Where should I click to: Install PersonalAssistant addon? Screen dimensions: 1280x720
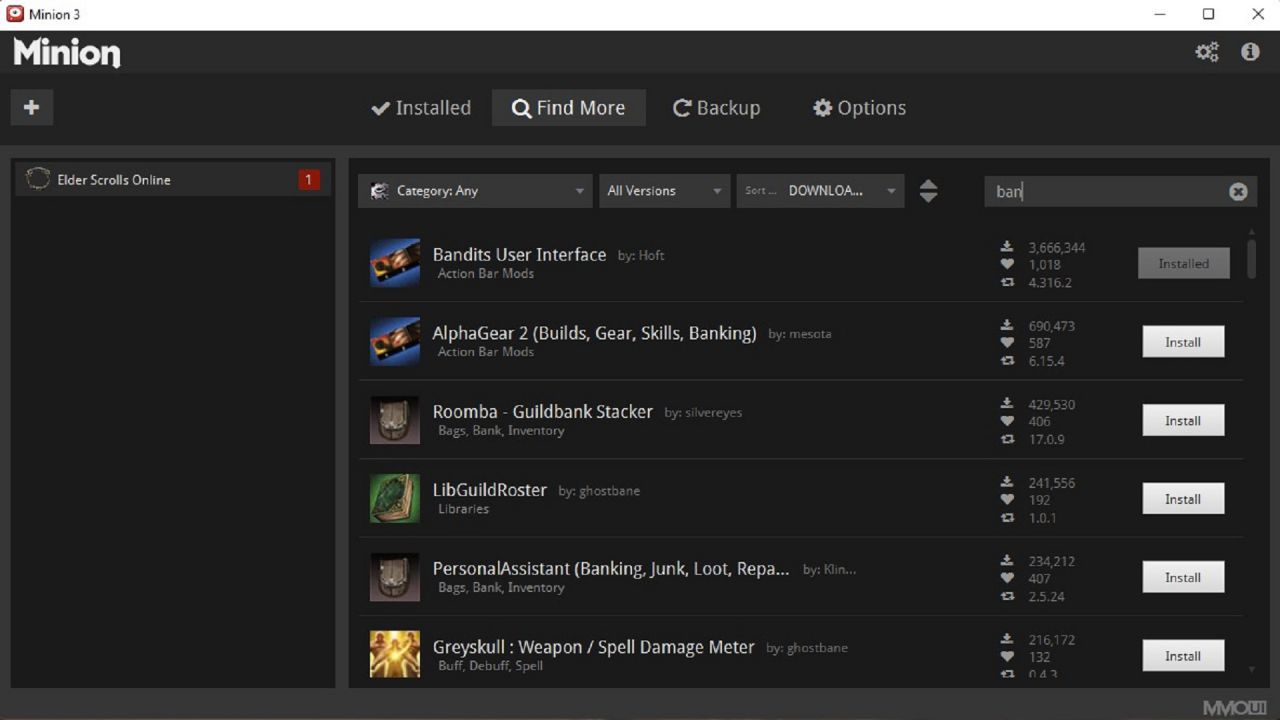[1183, 577]
